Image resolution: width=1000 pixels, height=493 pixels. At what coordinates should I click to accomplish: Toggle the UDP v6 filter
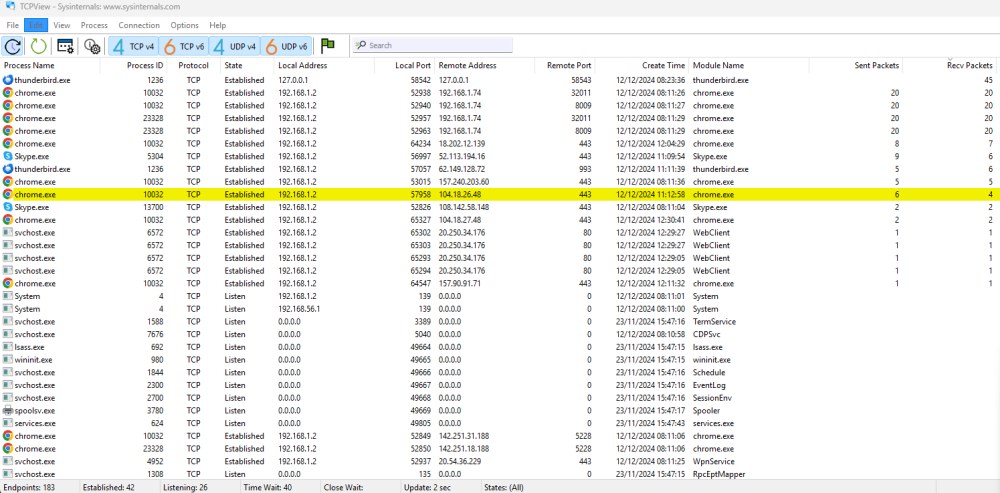pos(286,46)
